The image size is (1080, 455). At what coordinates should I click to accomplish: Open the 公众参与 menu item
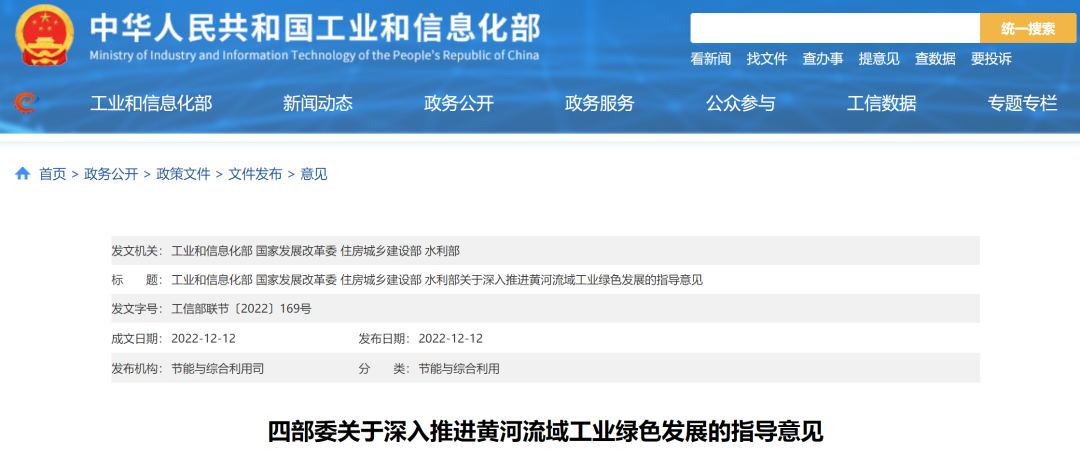(x=740, y=103)
